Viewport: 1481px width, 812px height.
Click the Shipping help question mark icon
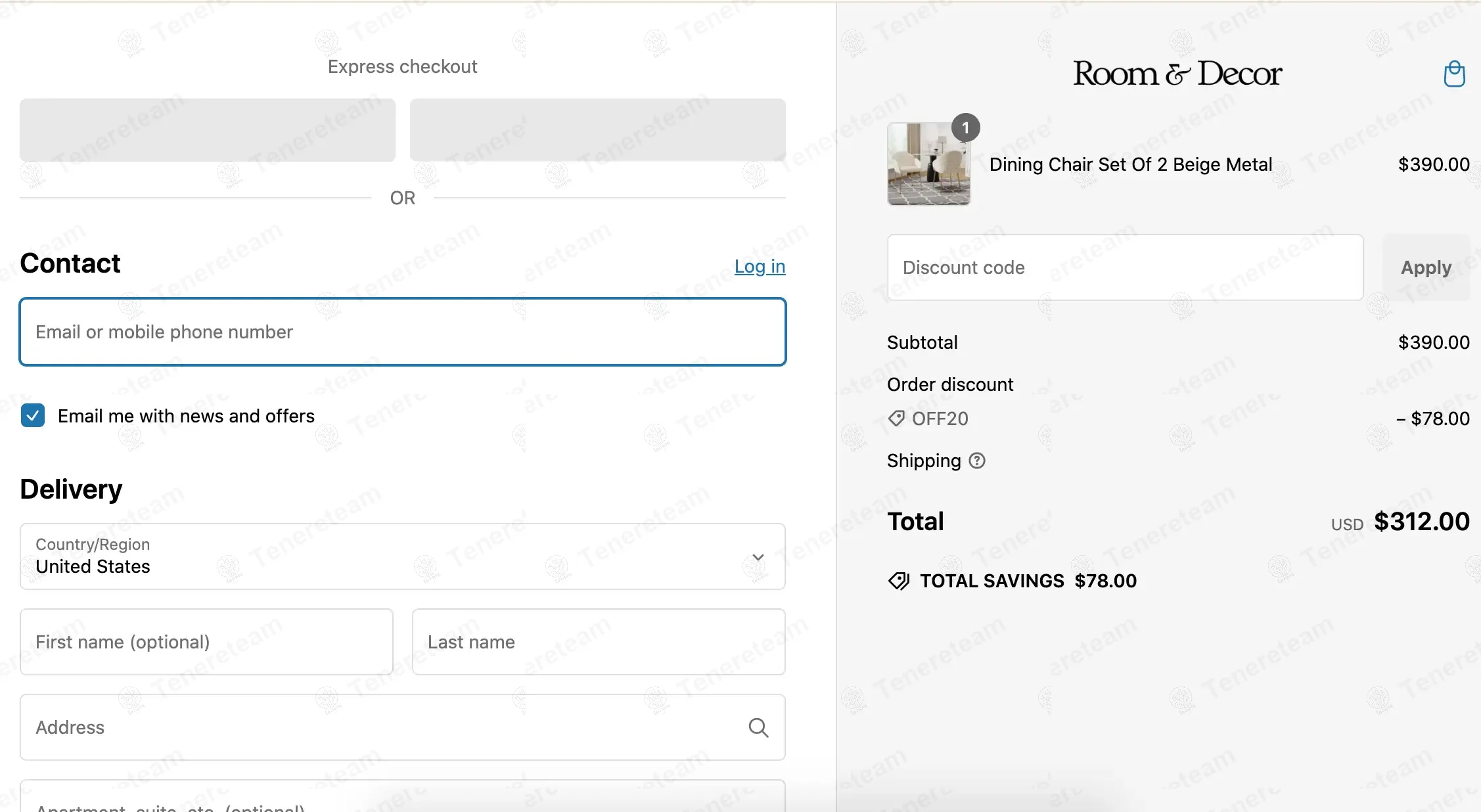coord(977,461)
